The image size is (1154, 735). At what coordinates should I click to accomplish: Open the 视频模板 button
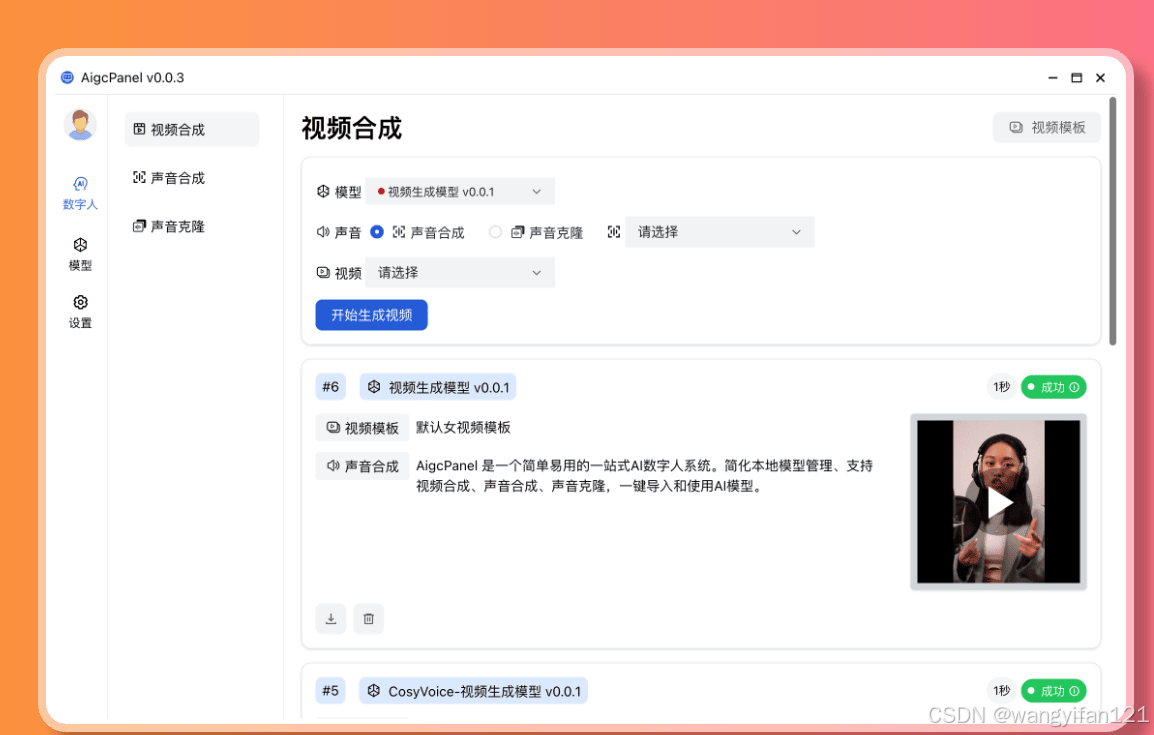tap(1047, 127)
